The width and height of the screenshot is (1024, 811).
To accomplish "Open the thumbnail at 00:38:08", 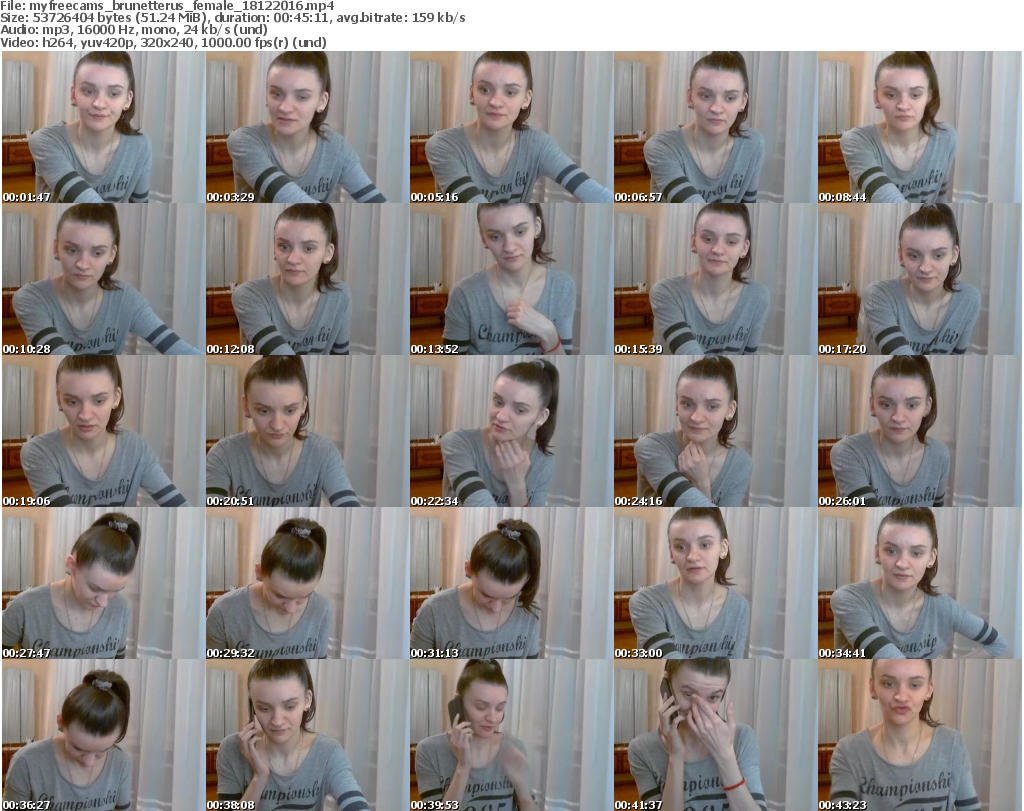I will (307, 735).
